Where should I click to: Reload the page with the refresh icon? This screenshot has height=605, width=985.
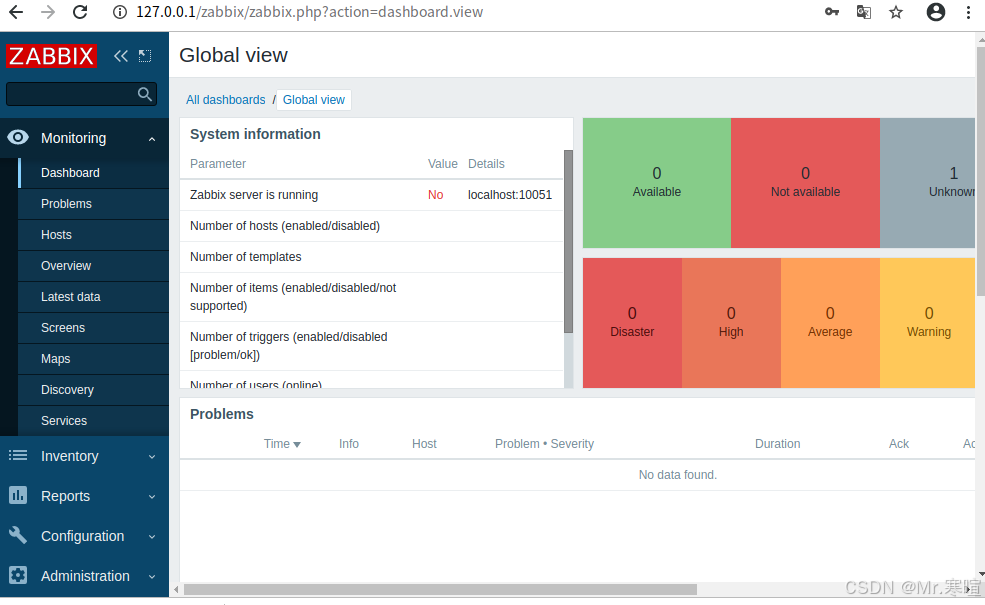(x=80, y=12)
